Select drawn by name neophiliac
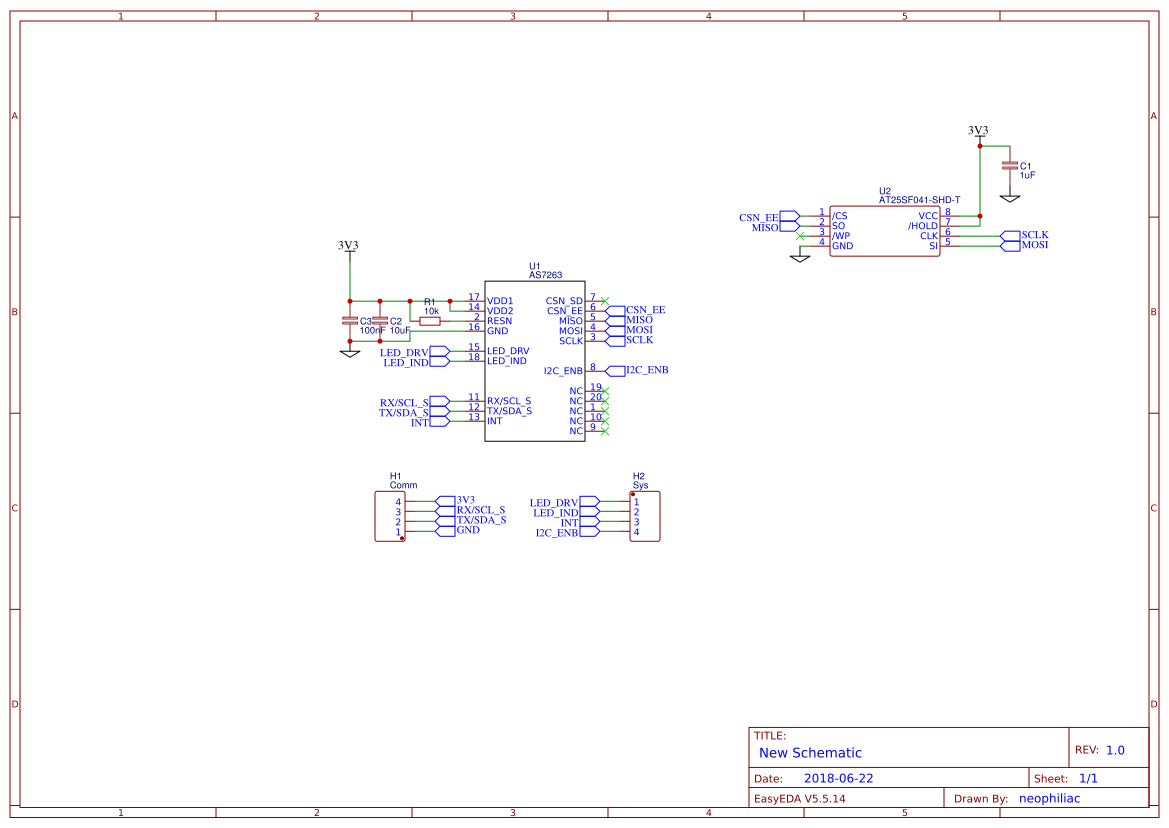The height and width of the screenshot is (828, 1169). pos(1050,798)
